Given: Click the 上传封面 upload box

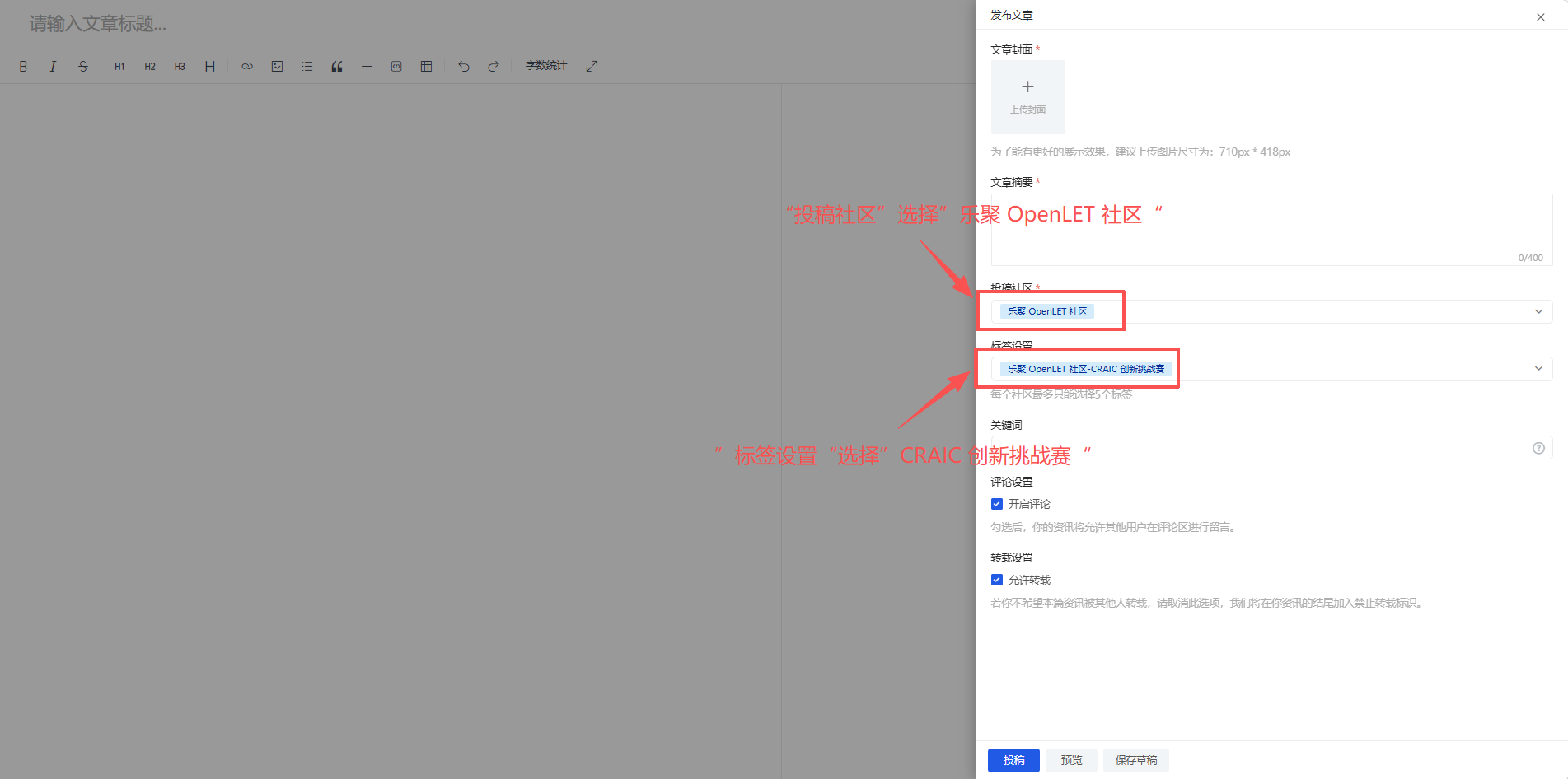Looking at the screenshot, I should pos(1027,97).
